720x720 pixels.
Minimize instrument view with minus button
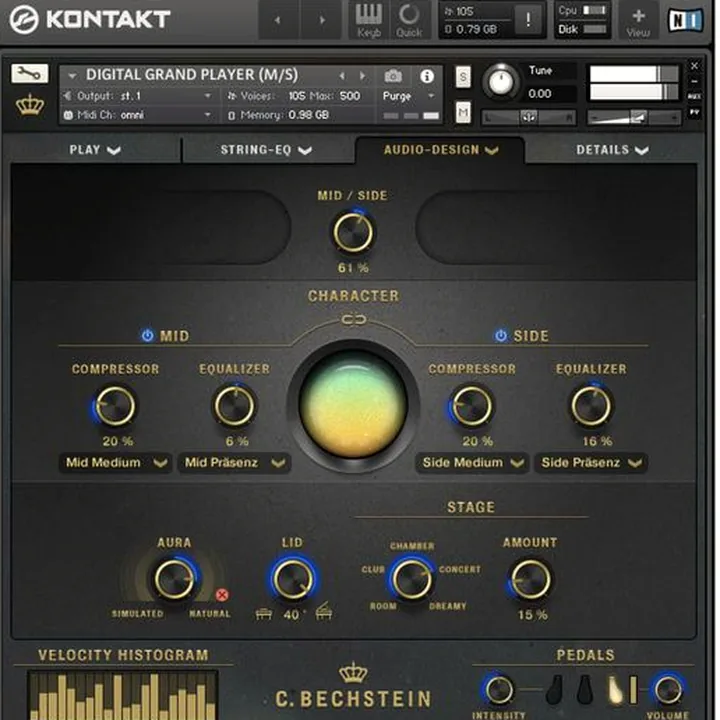(x=694, y=81)
